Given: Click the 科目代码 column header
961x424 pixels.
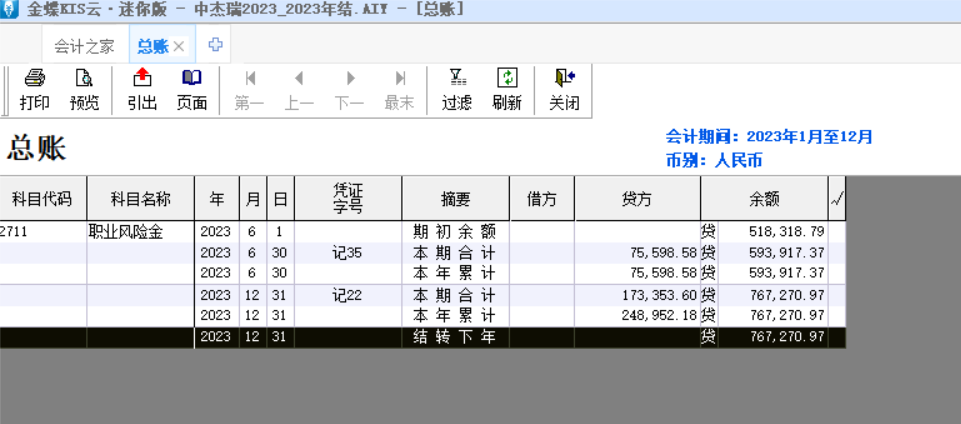Looking at the screenshot, I should click(42, 199).
